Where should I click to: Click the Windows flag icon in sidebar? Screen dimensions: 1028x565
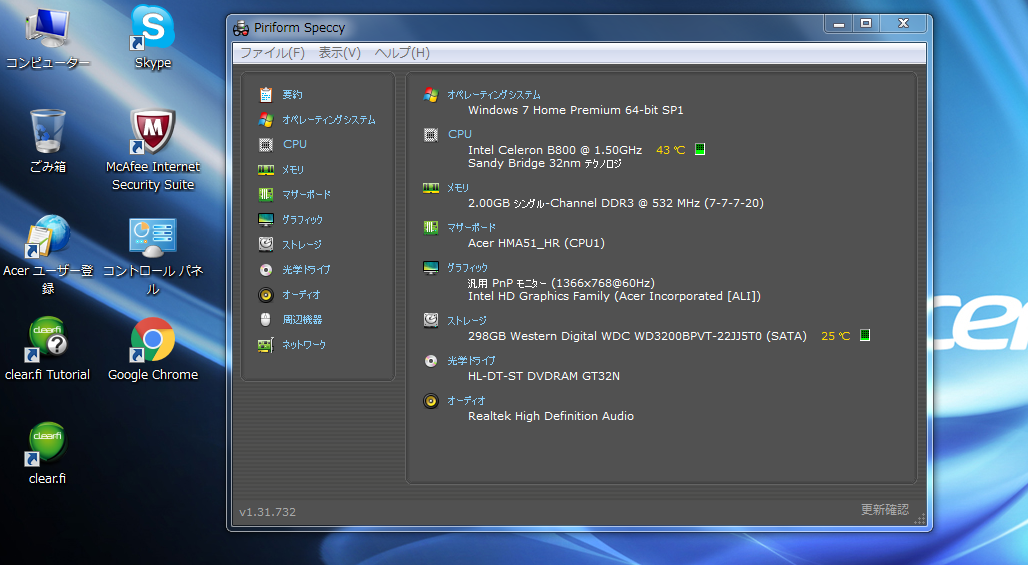(x=266, y=119)
